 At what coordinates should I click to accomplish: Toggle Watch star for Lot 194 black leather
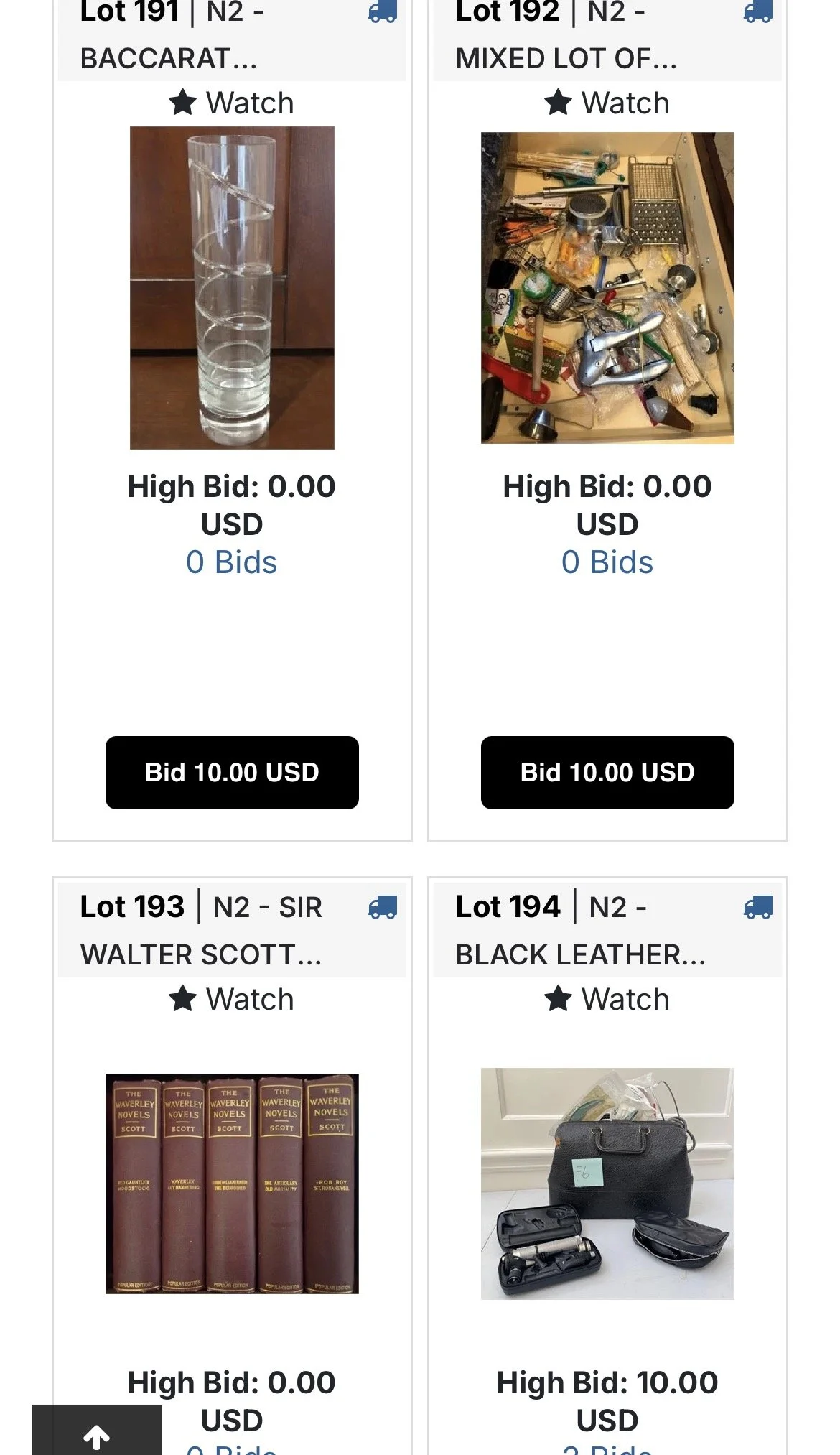tap(558, 998)
